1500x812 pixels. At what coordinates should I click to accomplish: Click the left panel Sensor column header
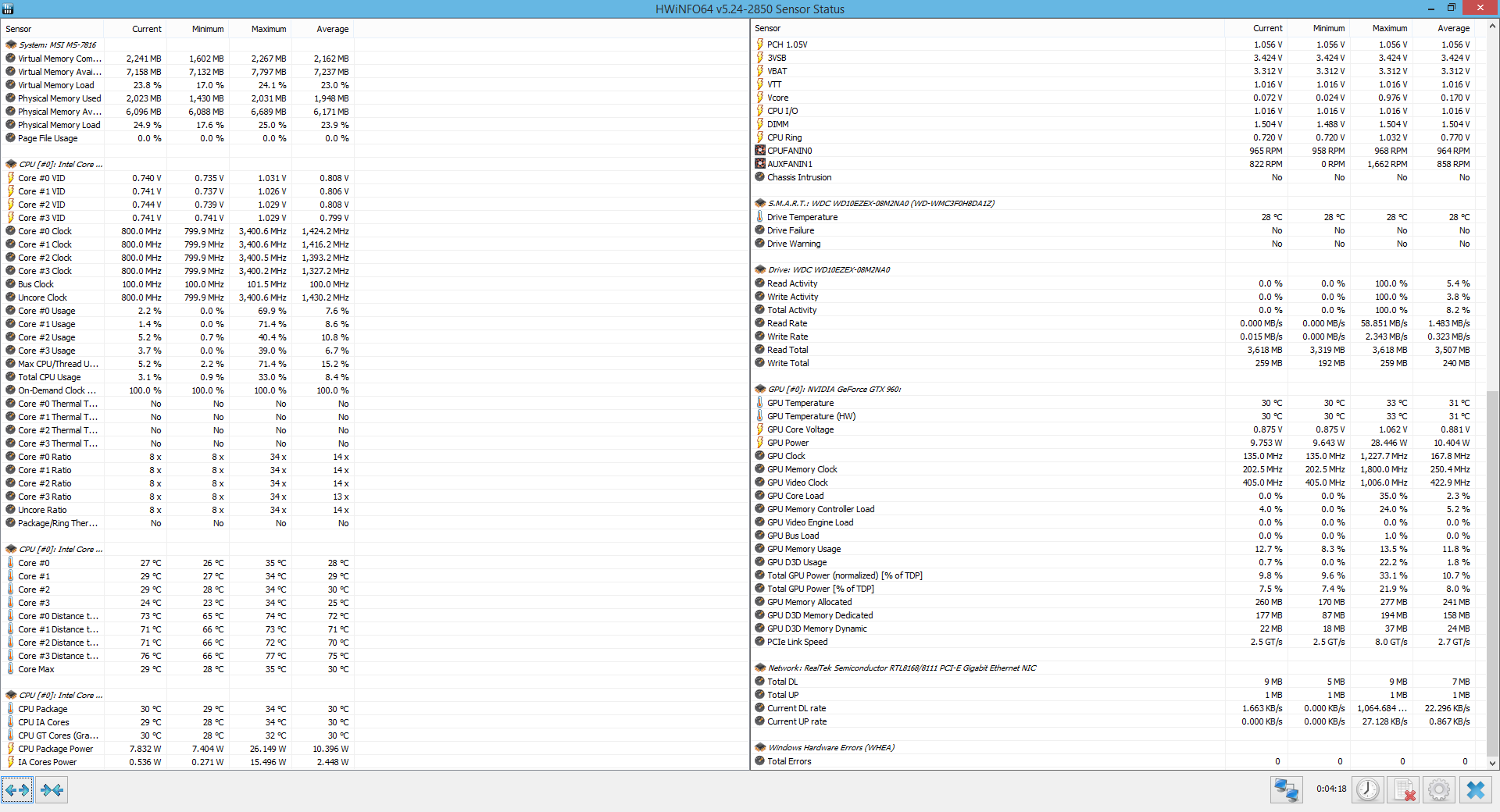click(52, 29)
